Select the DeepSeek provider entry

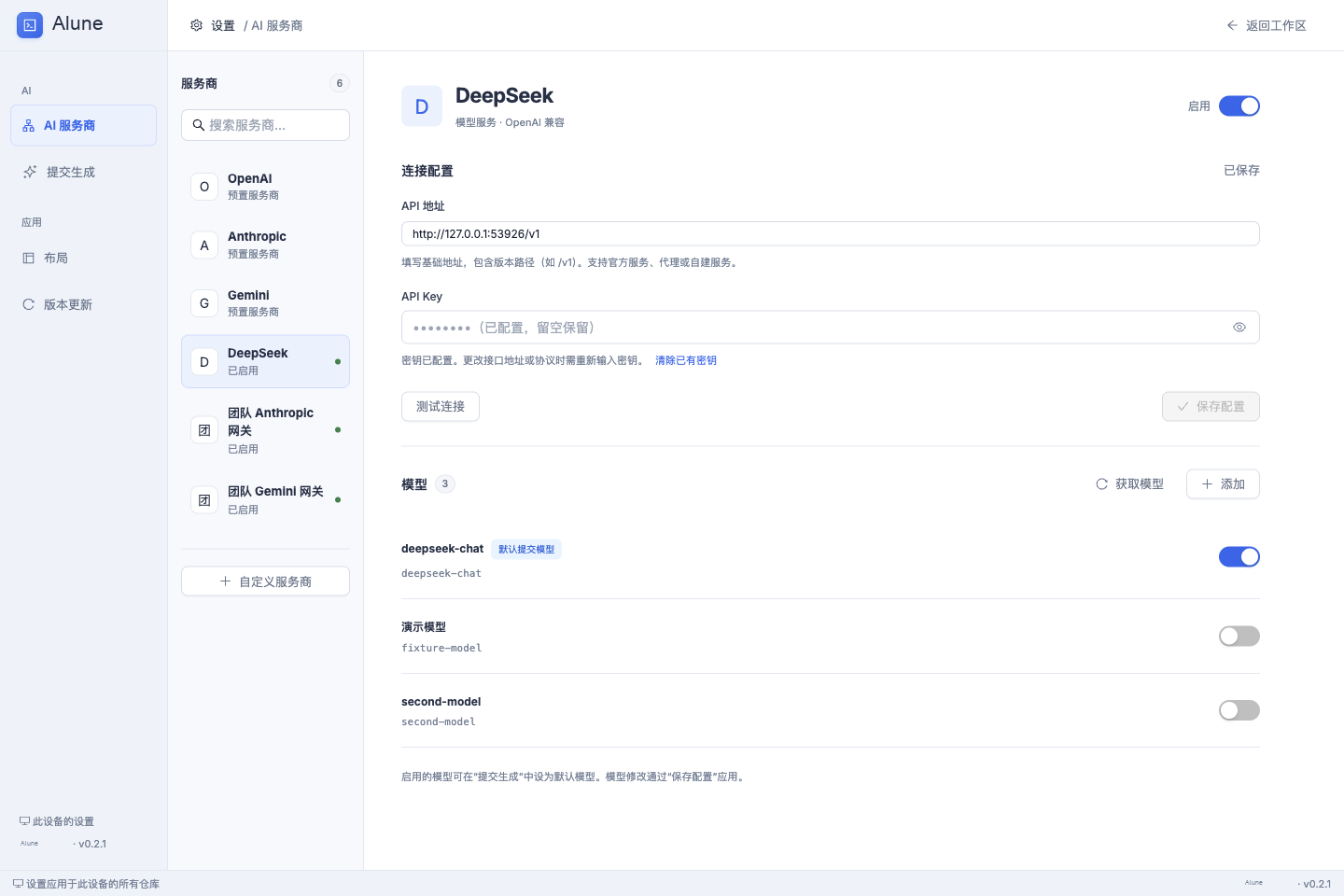tap(265, 361)
